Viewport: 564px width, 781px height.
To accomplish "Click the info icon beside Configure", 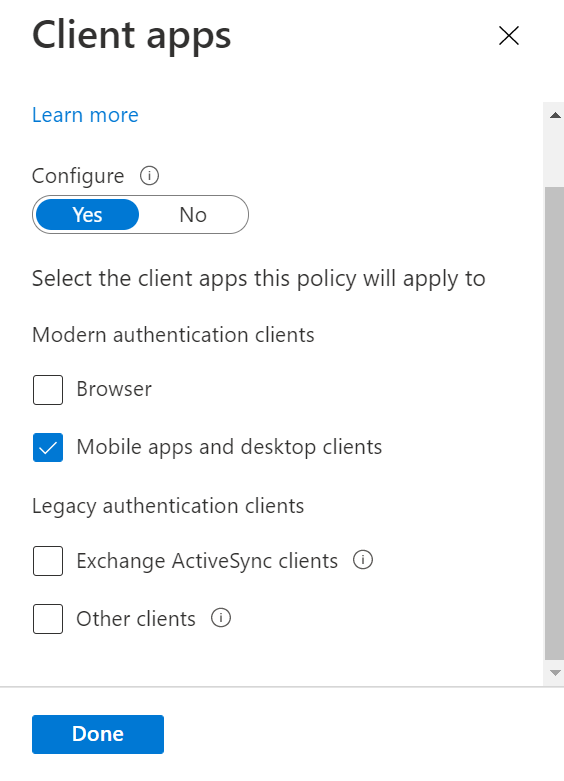I will coord(149,176).
